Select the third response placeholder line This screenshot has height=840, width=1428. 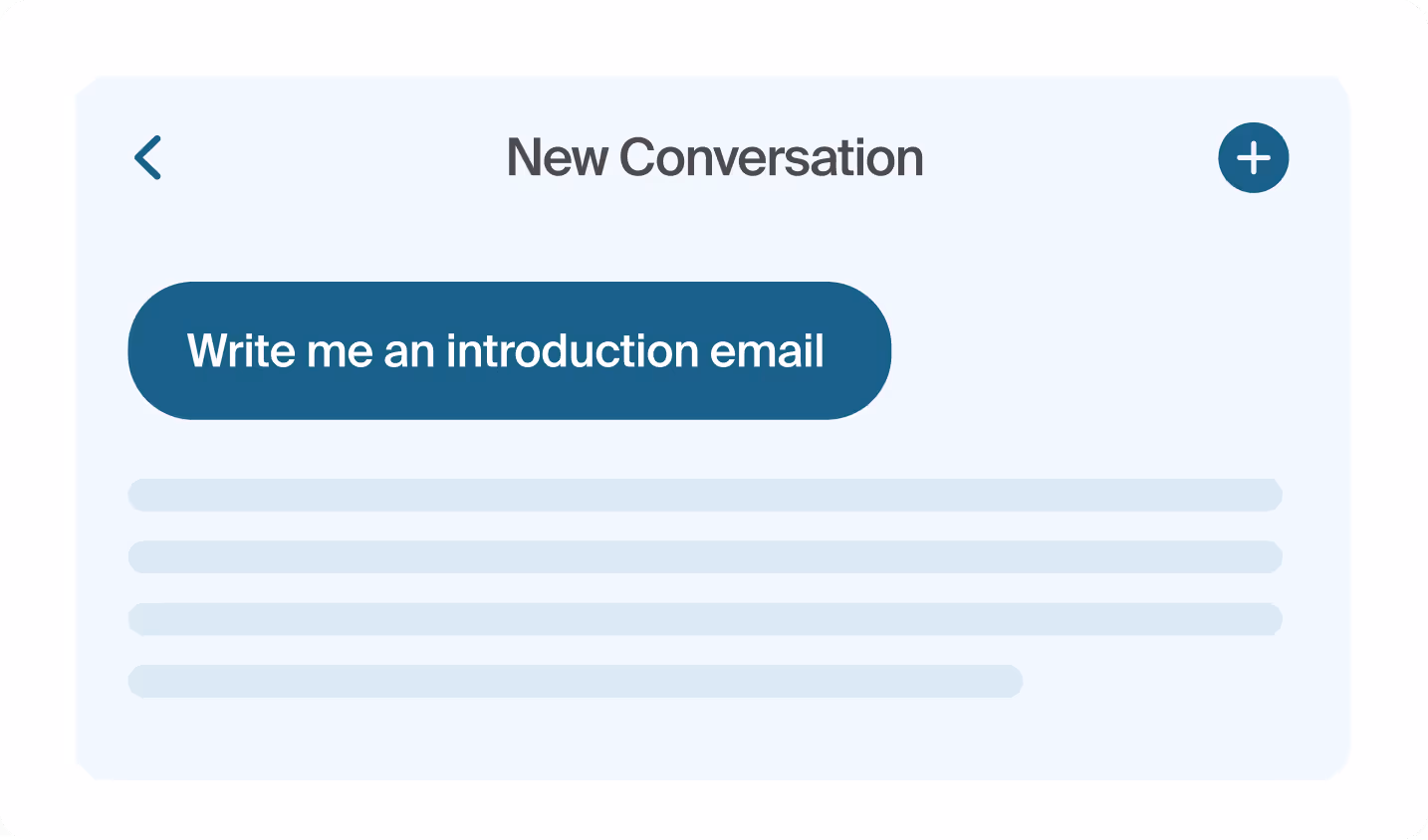pos(705,619)
